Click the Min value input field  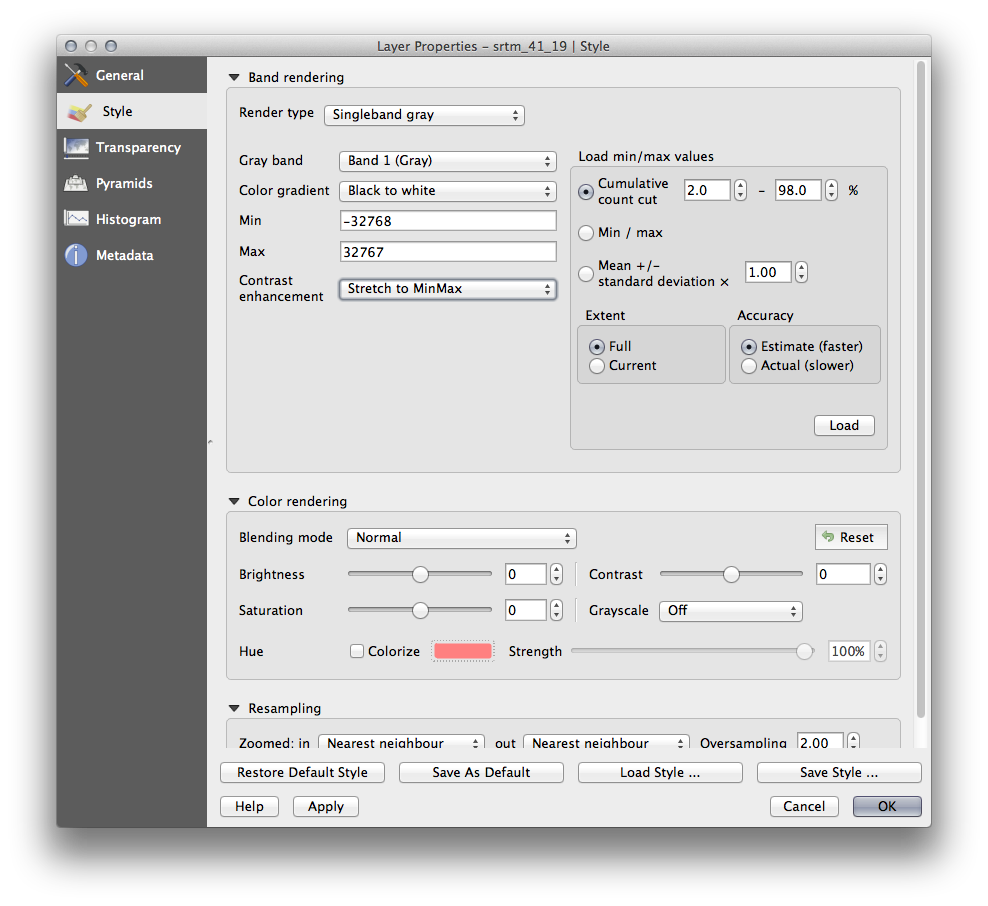(448, 220)
